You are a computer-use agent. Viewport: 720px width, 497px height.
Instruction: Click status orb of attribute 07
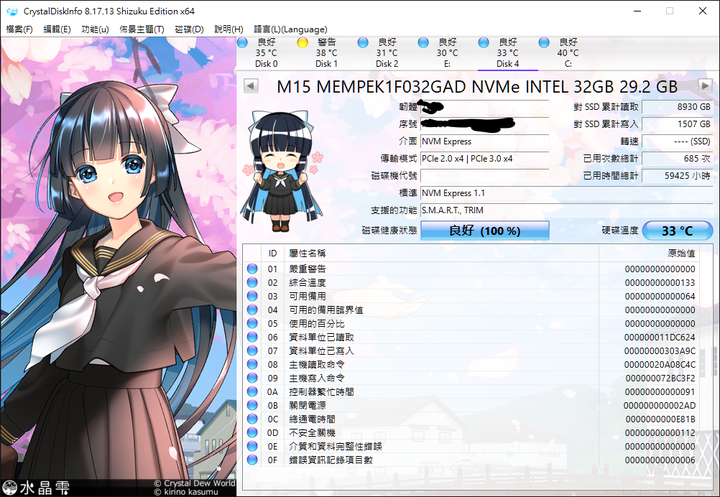[252, 350]
